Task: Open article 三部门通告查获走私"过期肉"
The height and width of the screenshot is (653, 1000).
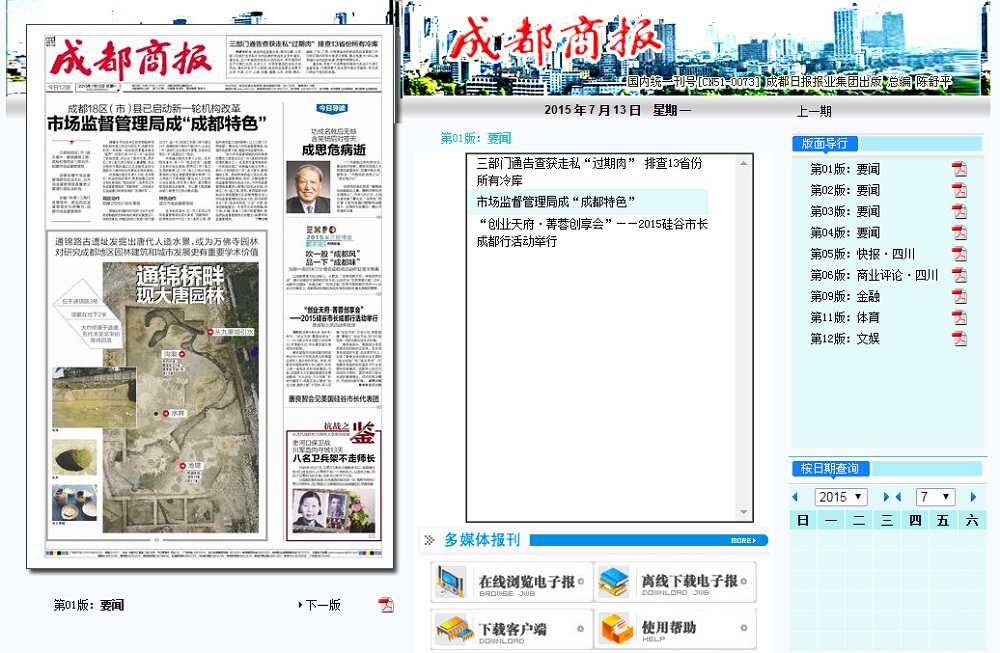Action: [589, 172]
